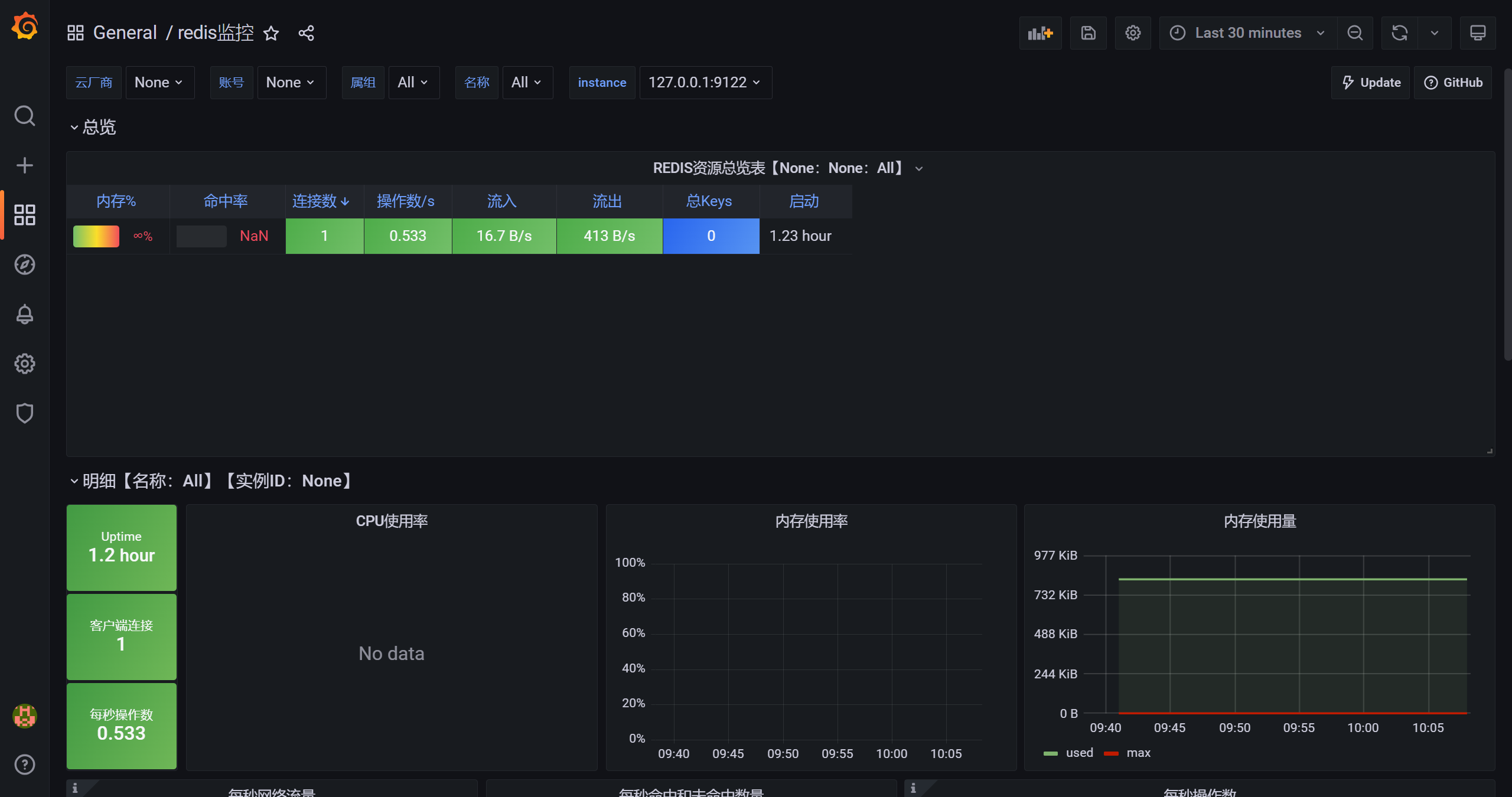Open the GitHub link button

point(1453,83)
